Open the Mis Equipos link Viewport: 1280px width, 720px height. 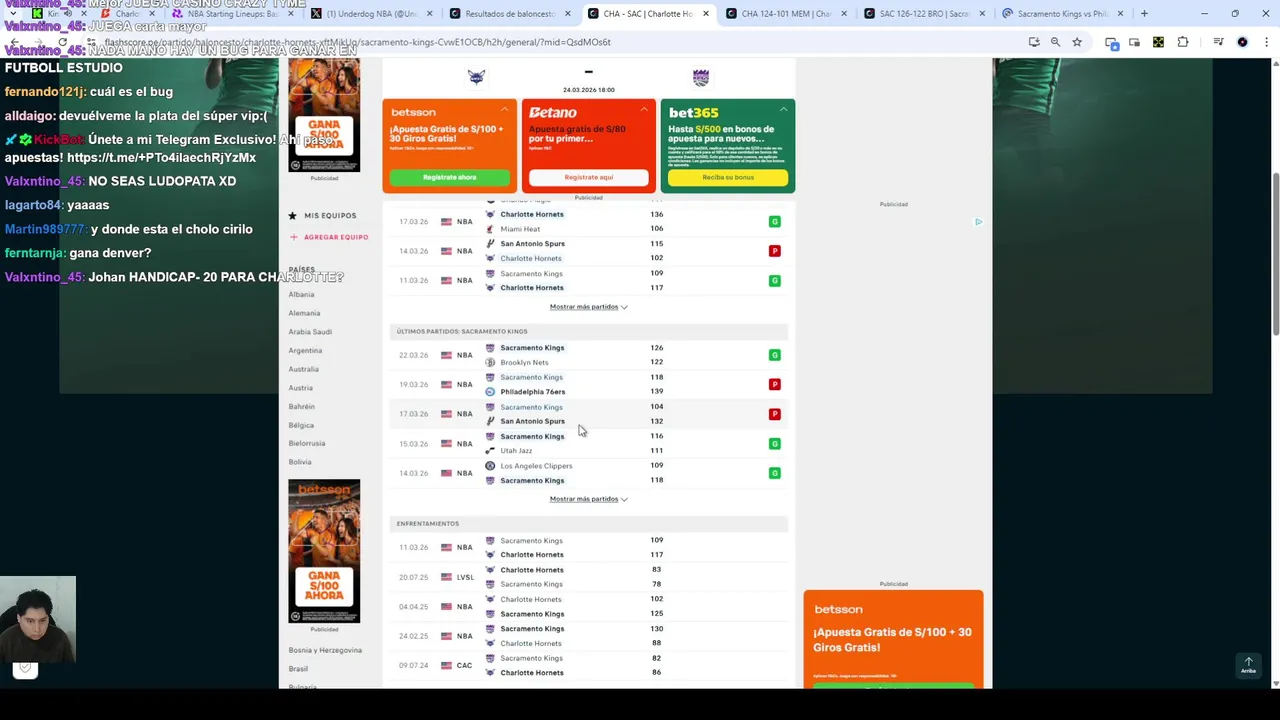330,215
